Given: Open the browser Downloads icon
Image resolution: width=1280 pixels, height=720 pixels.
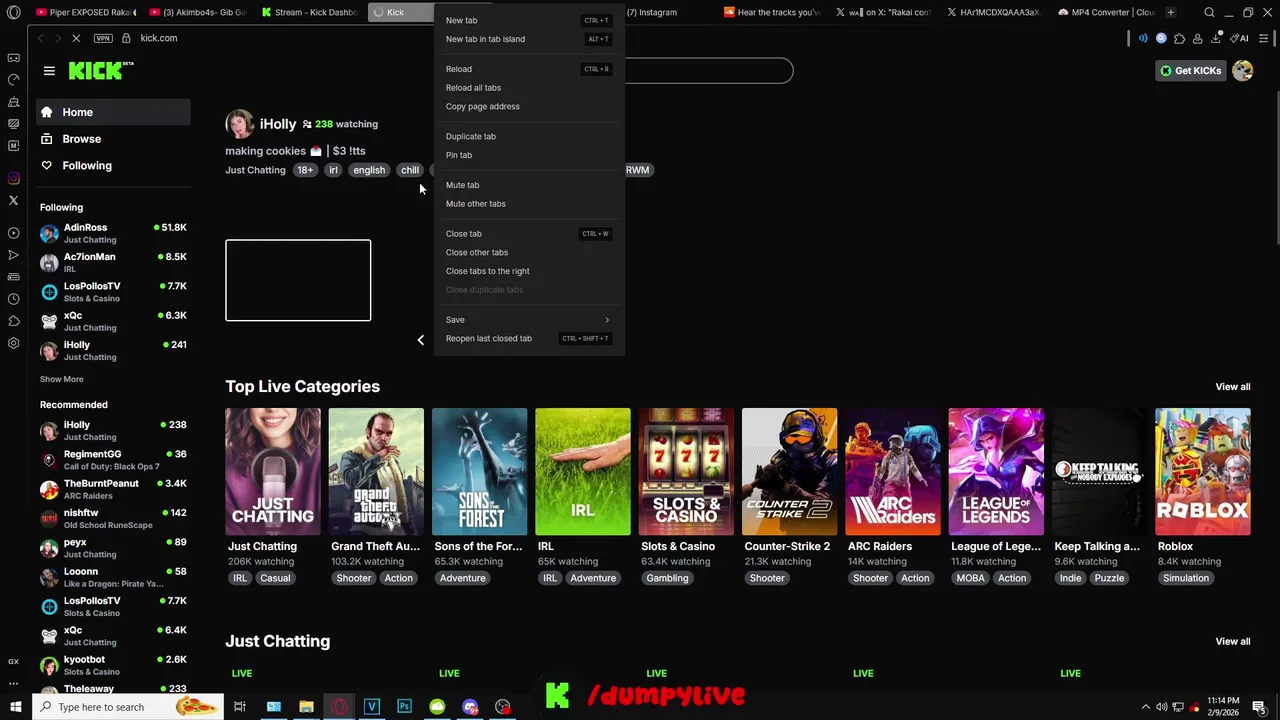Looking at the screenshot, I should tap(1216, 38).
